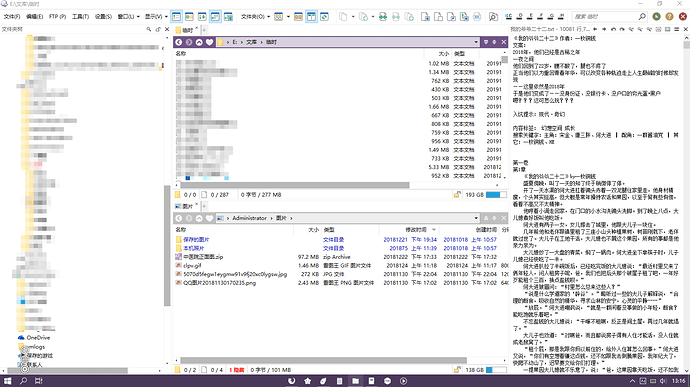The width and height of the screenshot is (690, 387).
Task: Click the magnifier button in the search field
Action: point(642,17)
